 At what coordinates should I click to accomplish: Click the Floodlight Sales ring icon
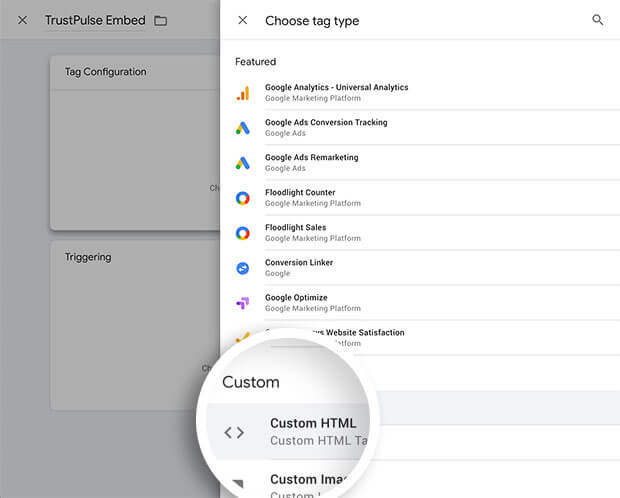(243, 233)
